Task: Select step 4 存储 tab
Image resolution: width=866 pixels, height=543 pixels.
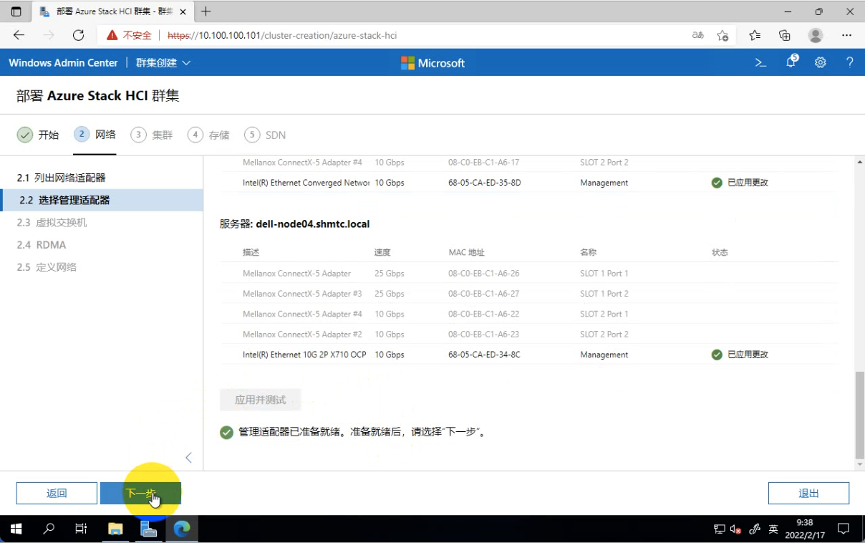Action: 208,135
